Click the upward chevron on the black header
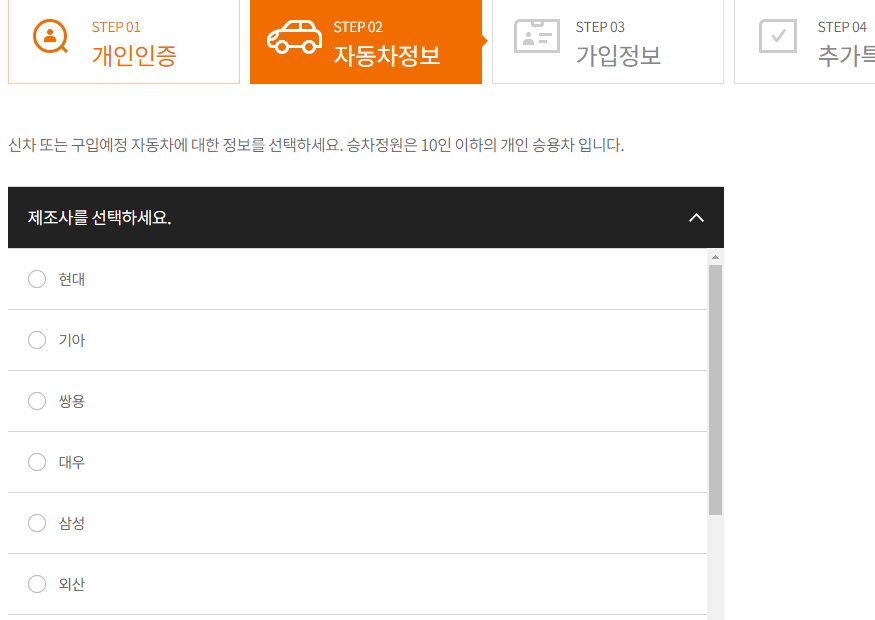The image size is (875, 620). click(x=696, y=217)
